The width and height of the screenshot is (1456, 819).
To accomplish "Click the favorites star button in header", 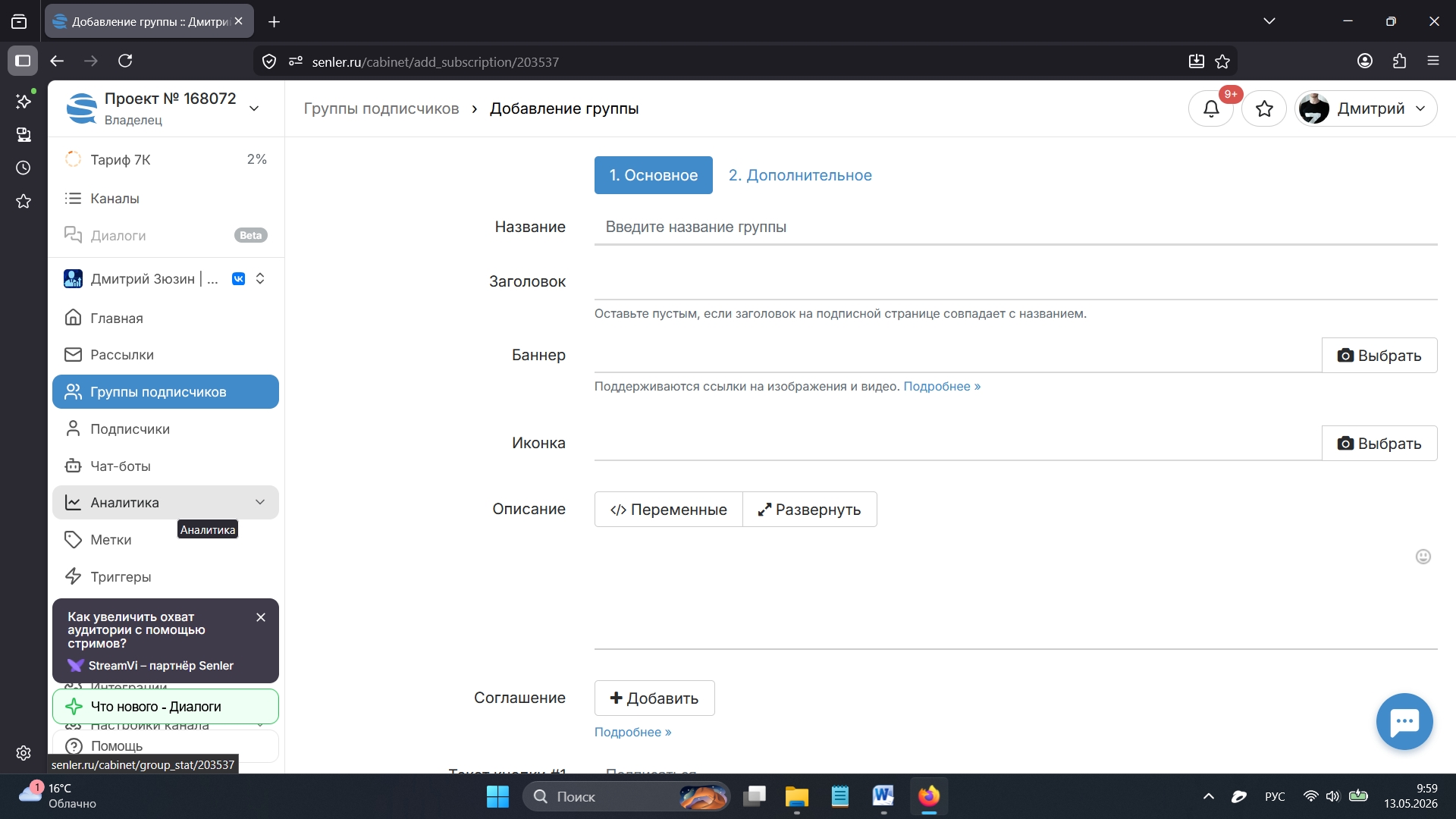I will pyautogui.click(x=1264, y=108).
